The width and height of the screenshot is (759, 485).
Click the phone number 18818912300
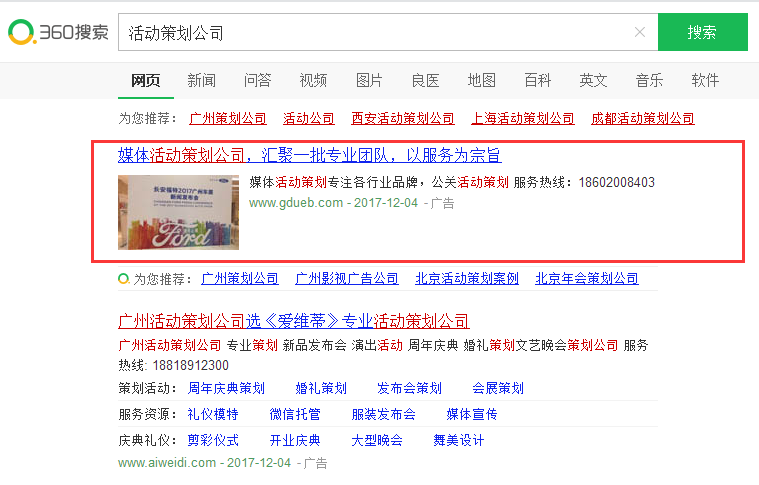[191, 366]
